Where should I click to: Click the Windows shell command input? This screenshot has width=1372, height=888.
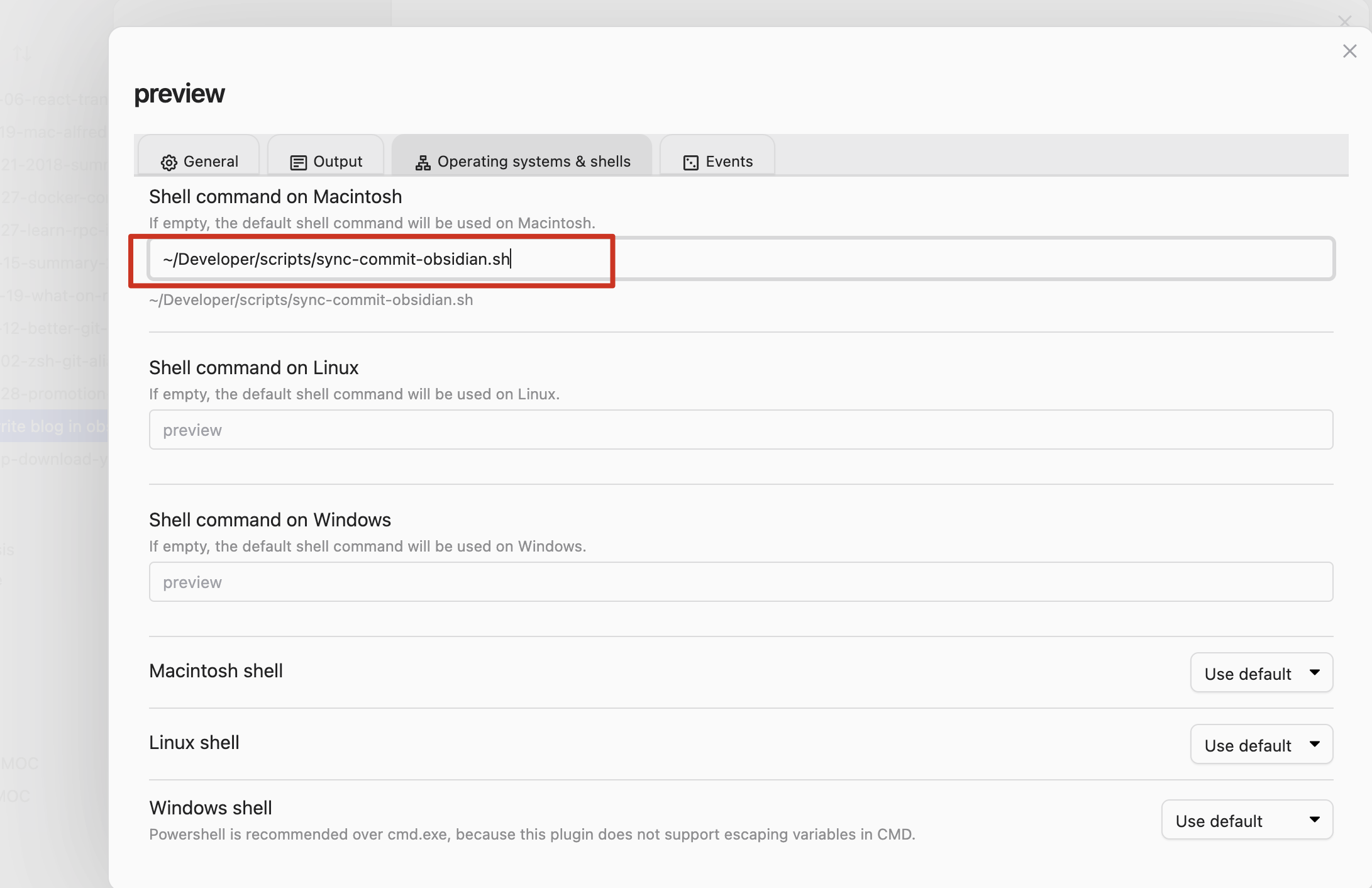click(741, 582)
